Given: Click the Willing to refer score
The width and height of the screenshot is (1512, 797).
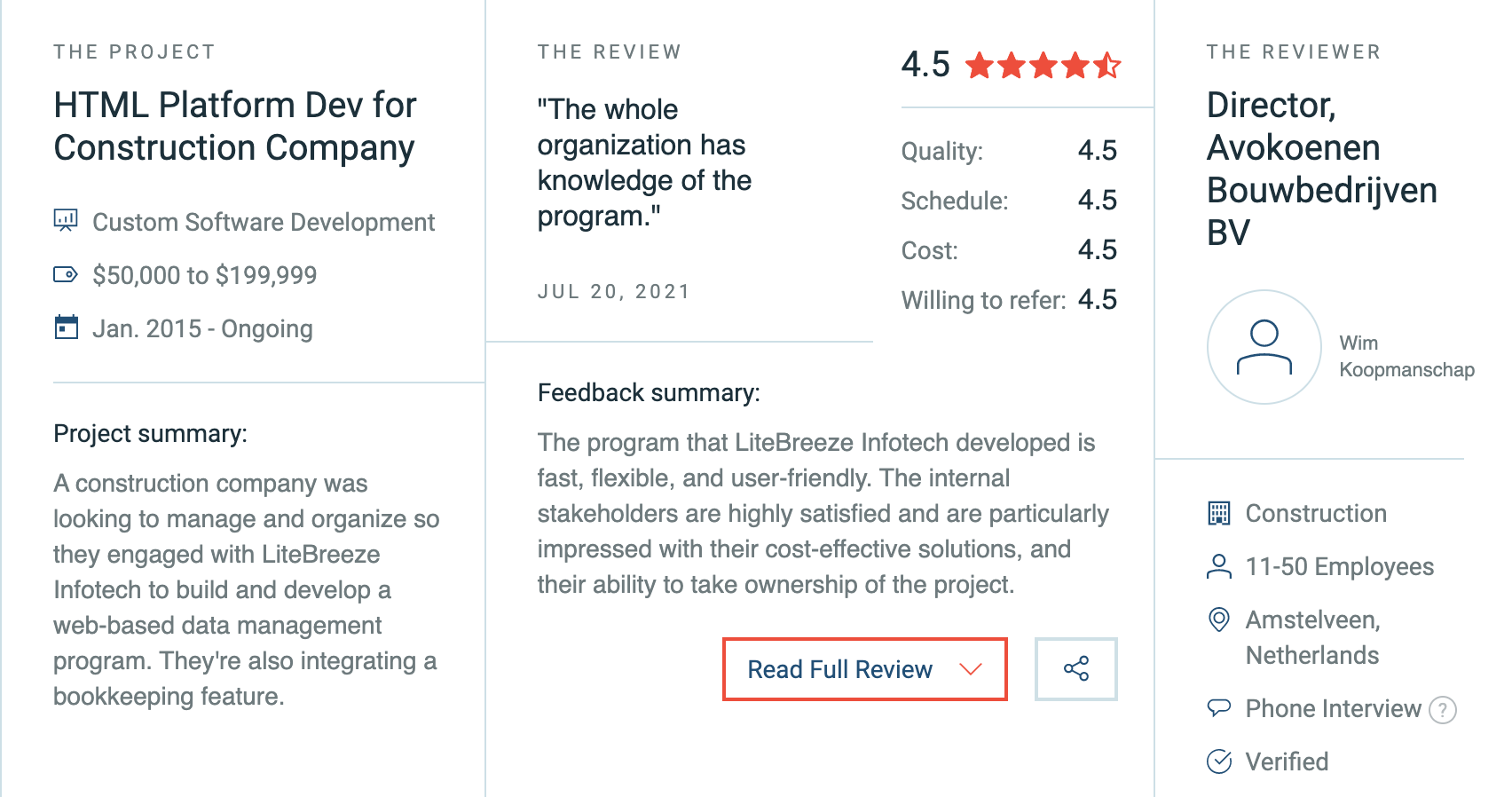Looking at the screenshot, I should click(x=1097, y=299).
